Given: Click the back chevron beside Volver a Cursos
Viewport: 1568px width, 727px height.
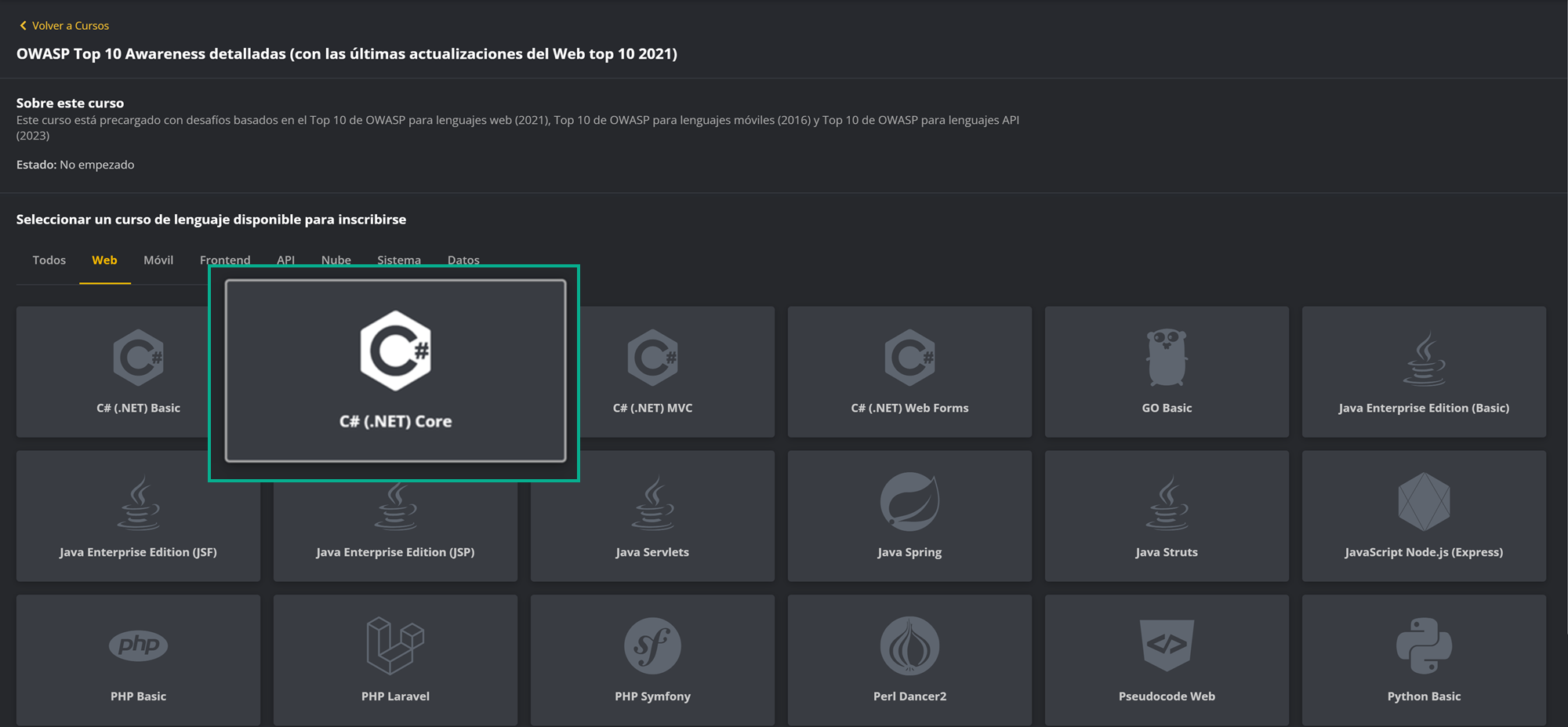Looking at the screenshot, I should [x=23, y=26].
